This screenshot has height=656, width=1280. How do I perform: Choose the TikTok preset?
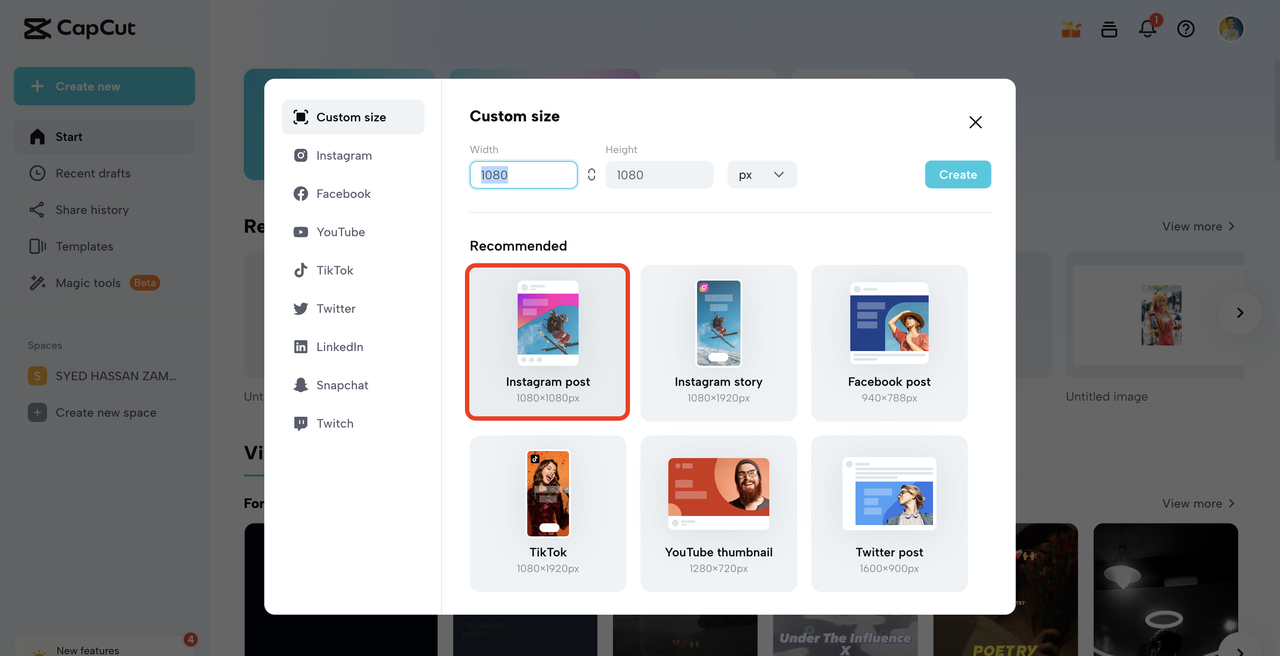click(x=548, y=513)
